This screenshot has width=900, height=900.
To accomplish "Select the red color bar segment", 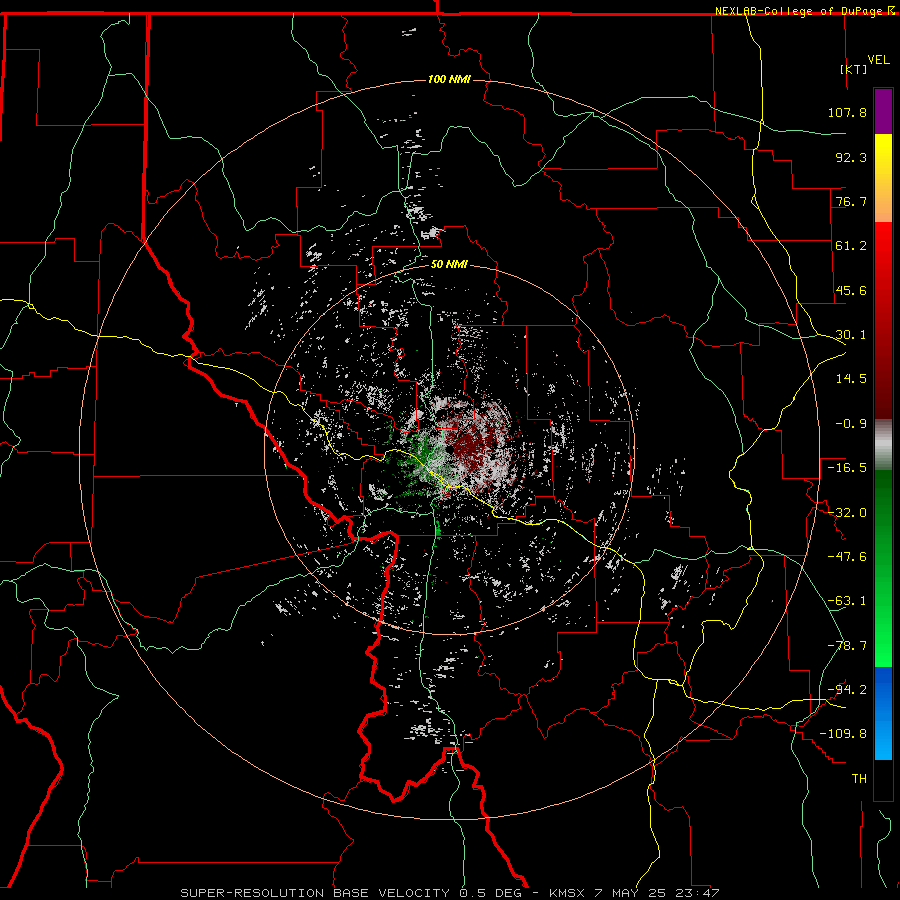I will tap(883, 320).
